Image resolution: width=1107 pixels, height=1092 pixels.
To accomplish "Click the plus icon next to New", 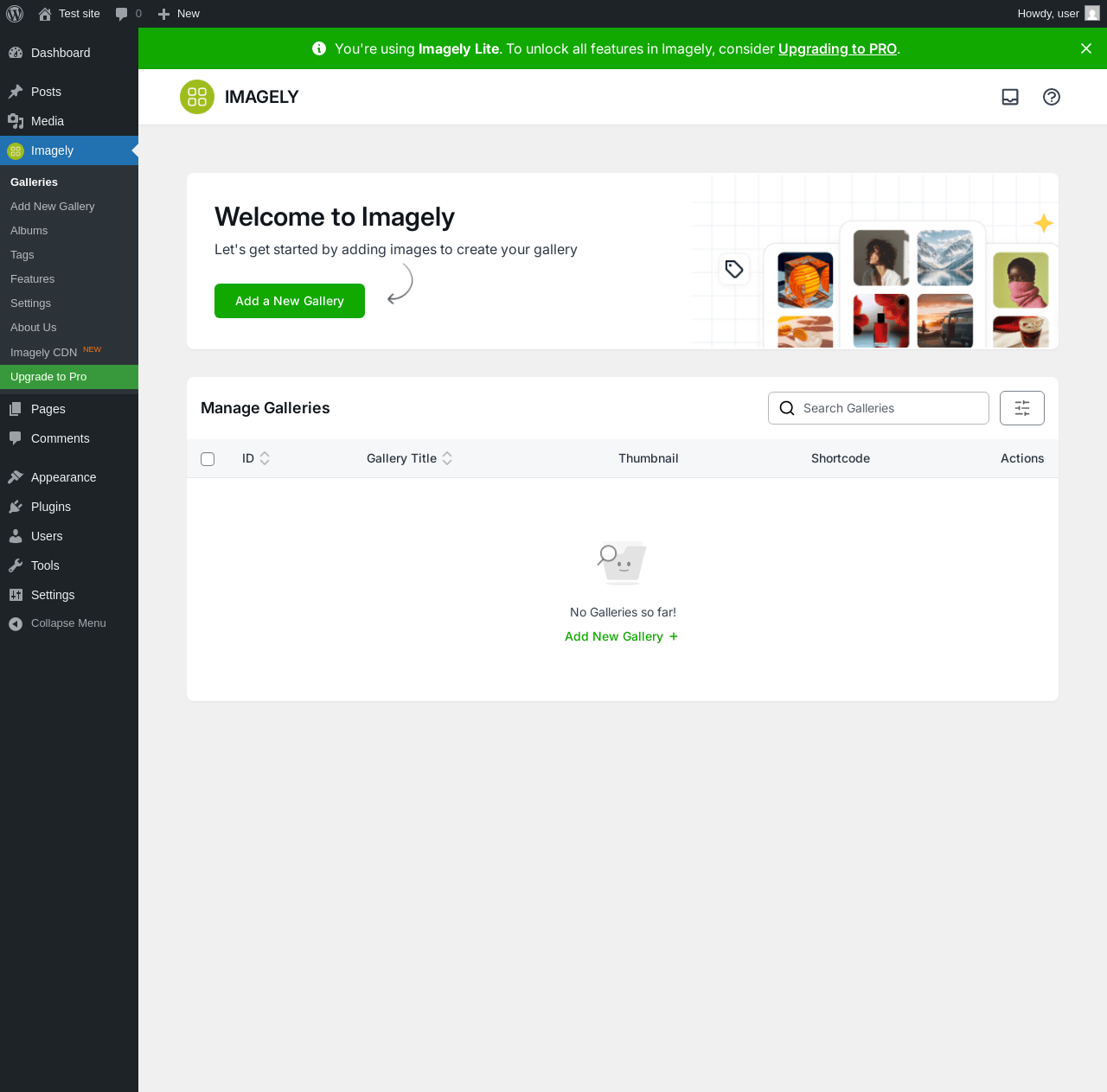I will tap(163, 14).
